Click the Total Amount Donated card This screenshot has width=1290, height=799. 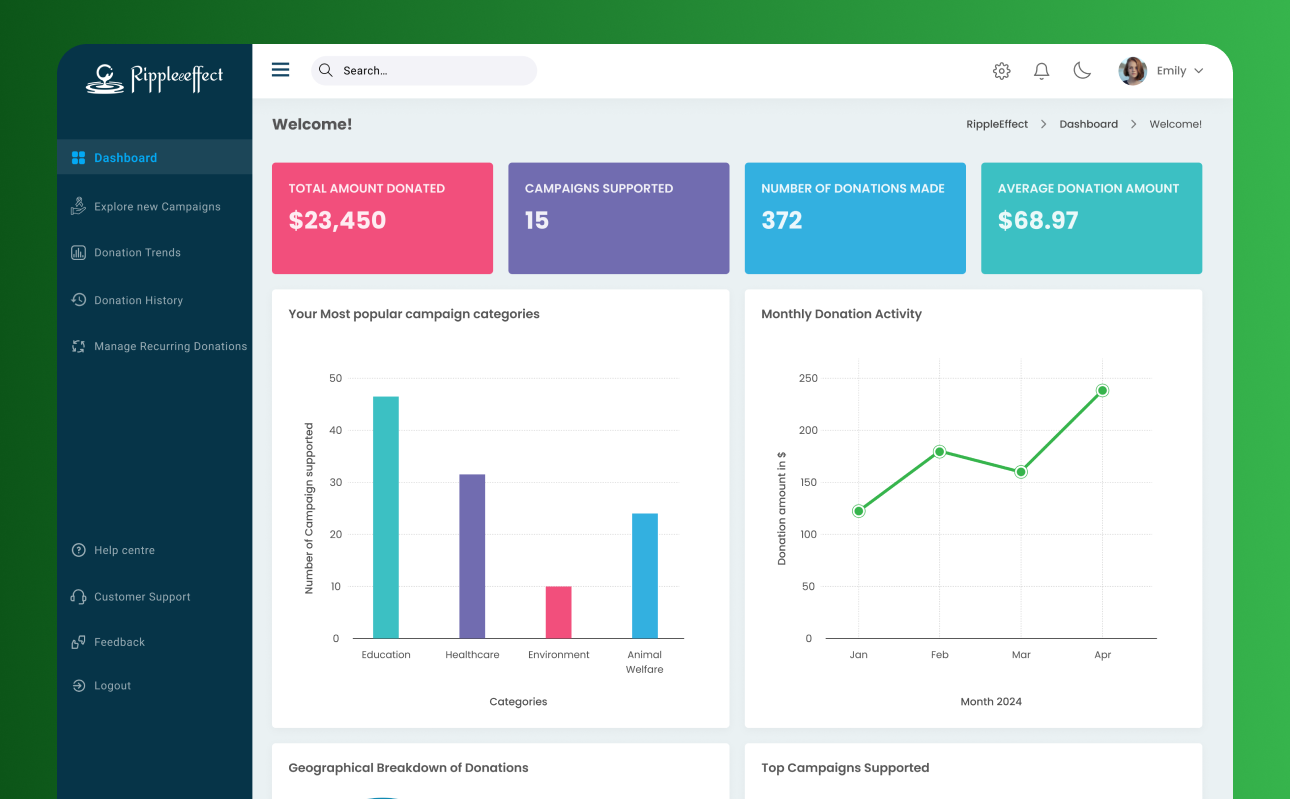(382, 218)
